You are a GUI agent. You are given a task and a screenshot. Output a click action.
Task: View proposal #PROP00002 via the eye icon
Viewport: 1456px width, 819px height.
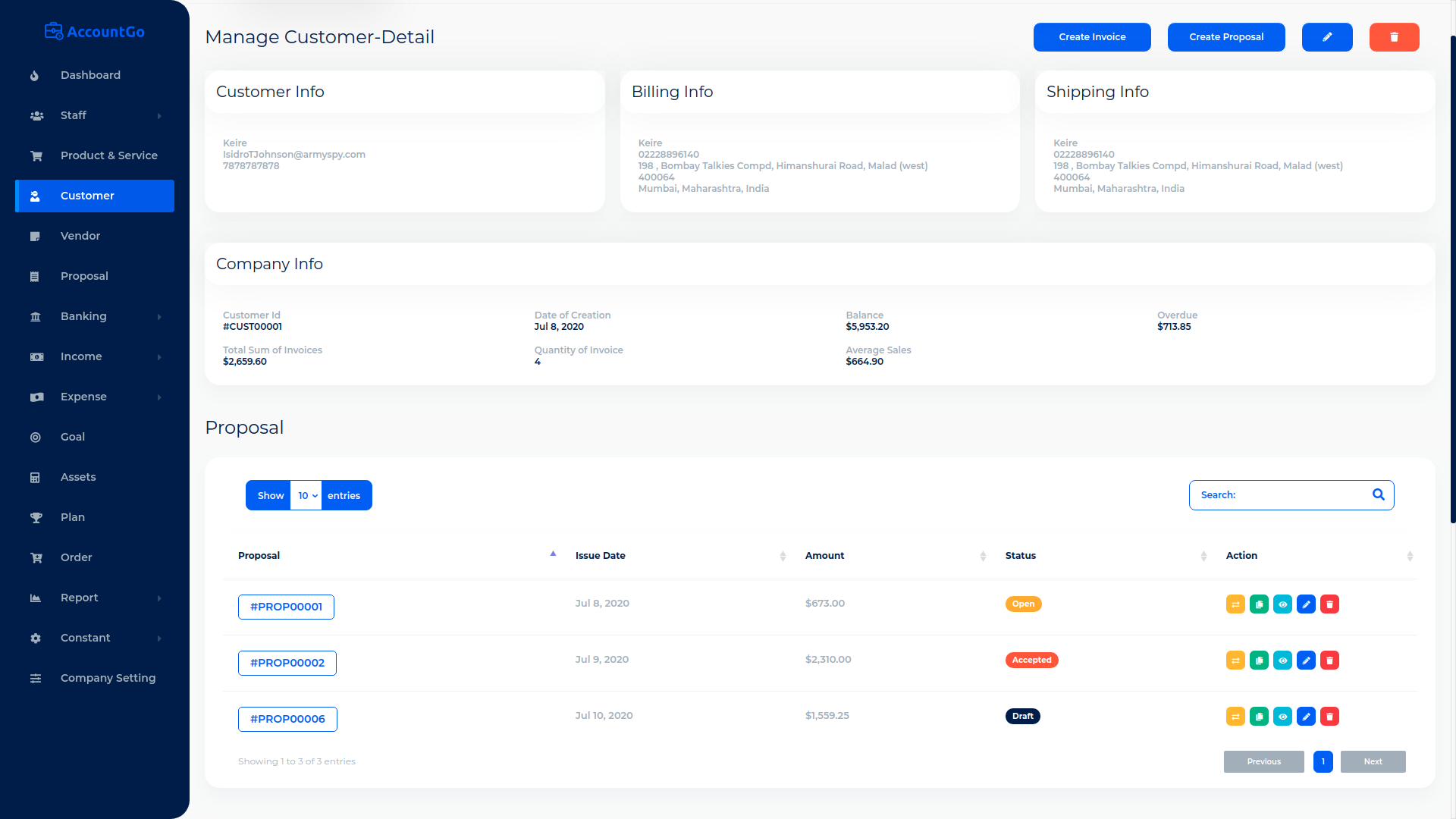(1282, 660)
